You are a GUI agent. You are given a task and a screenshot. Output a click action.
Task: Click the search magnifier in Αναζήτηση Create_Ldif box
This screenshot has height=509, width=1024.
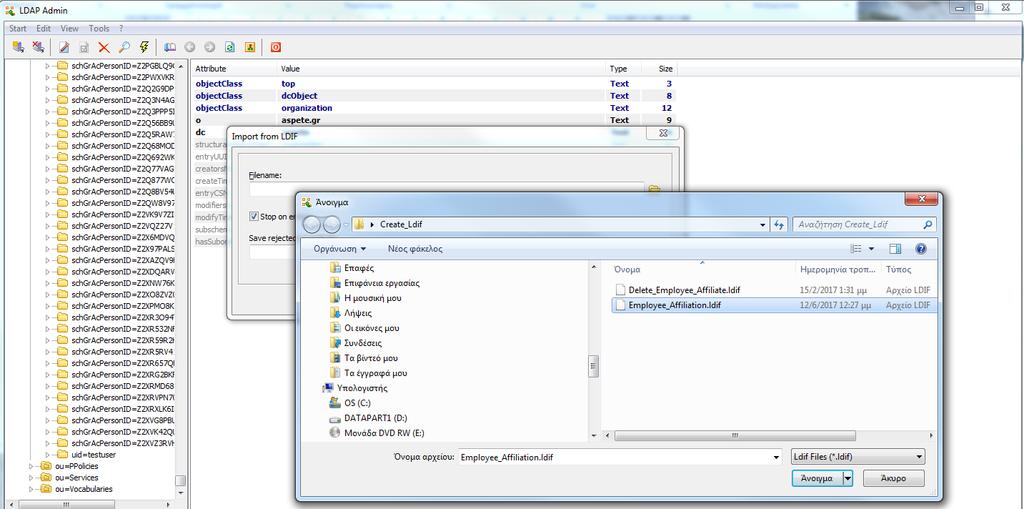(x=928, y=224)
